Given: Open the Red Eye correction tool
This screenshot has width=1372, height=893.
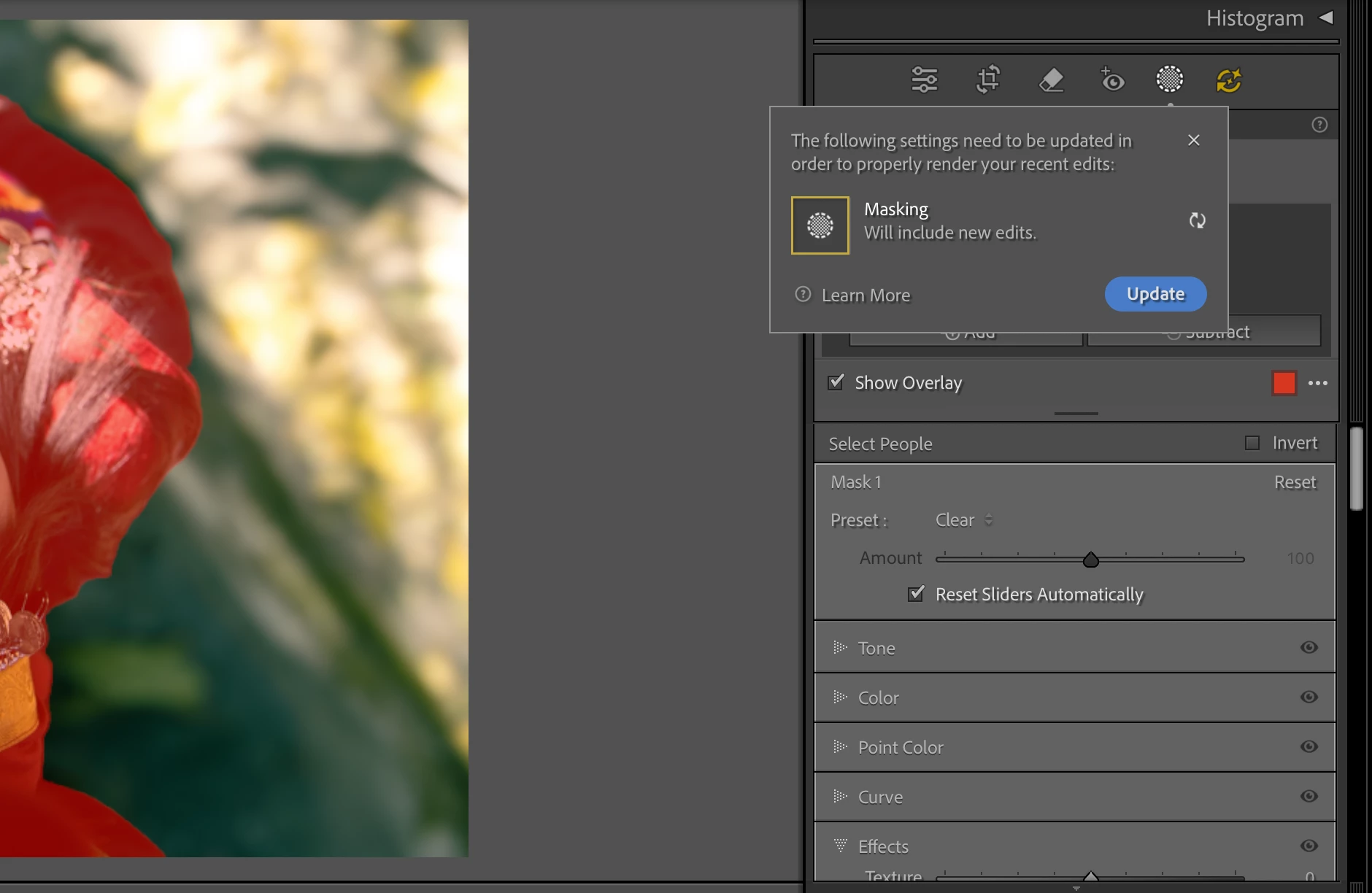Looking at the screenshot, I should (1111, 80).
